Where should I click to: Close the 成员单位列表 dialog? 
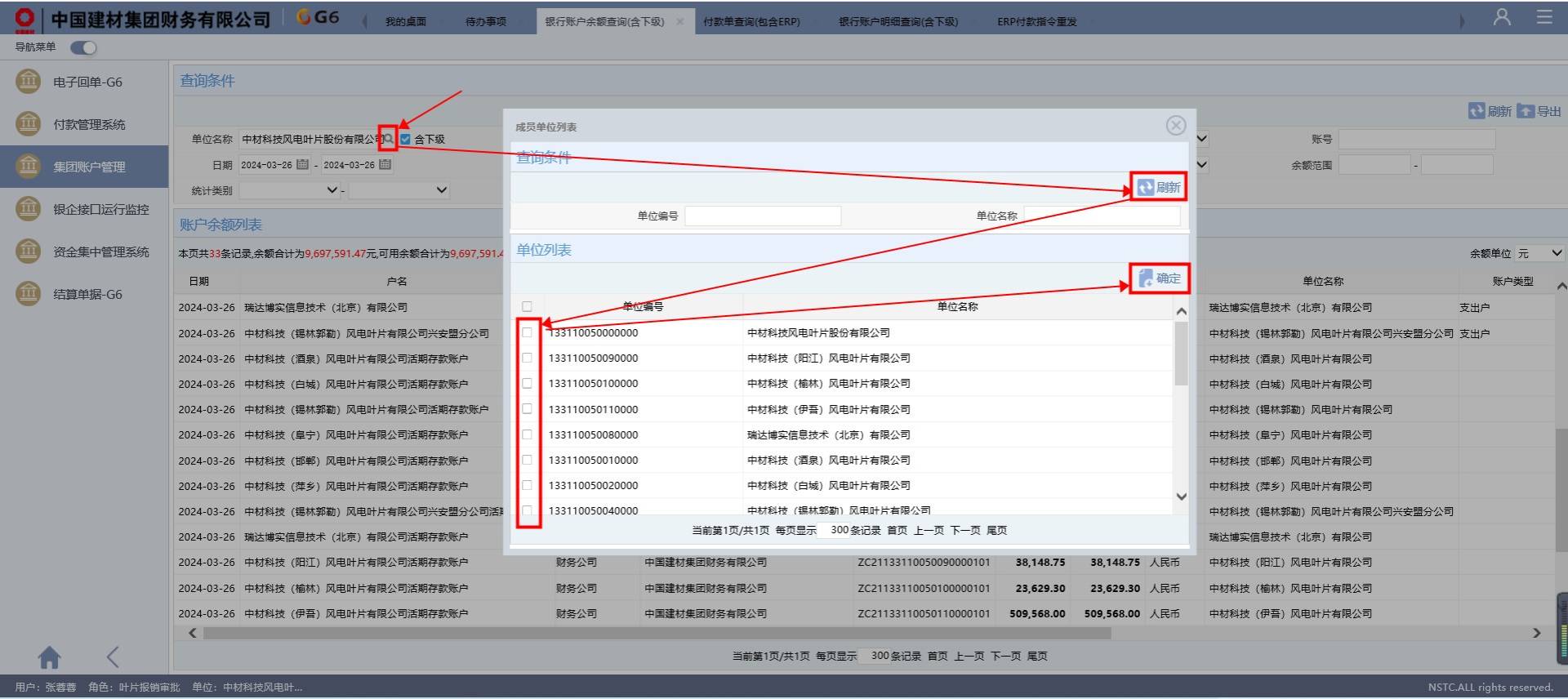click(x=1176, y=125)
